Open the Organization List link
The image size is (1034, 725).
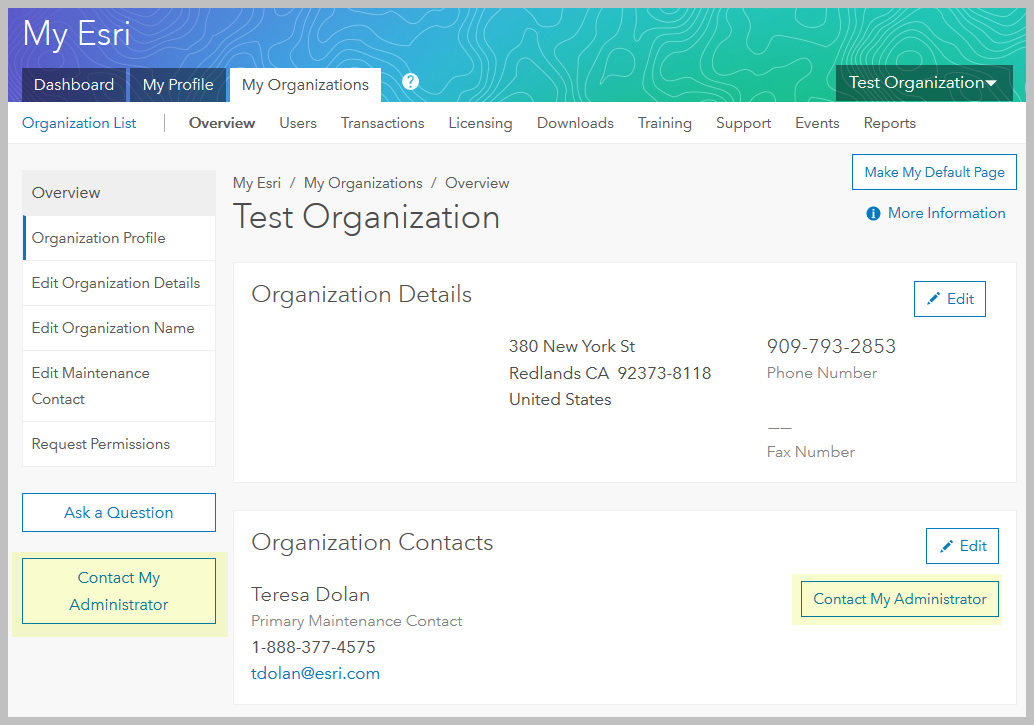79,123
